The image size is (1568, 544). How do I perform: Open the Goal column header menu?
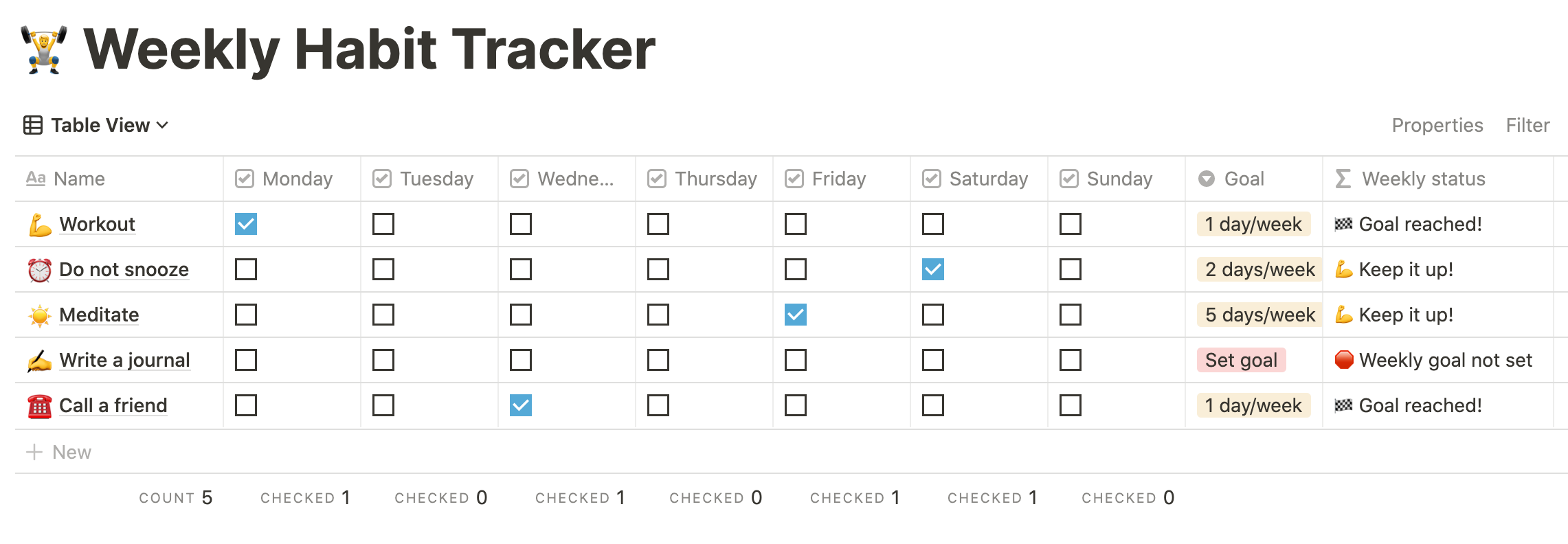point(1254,179)
